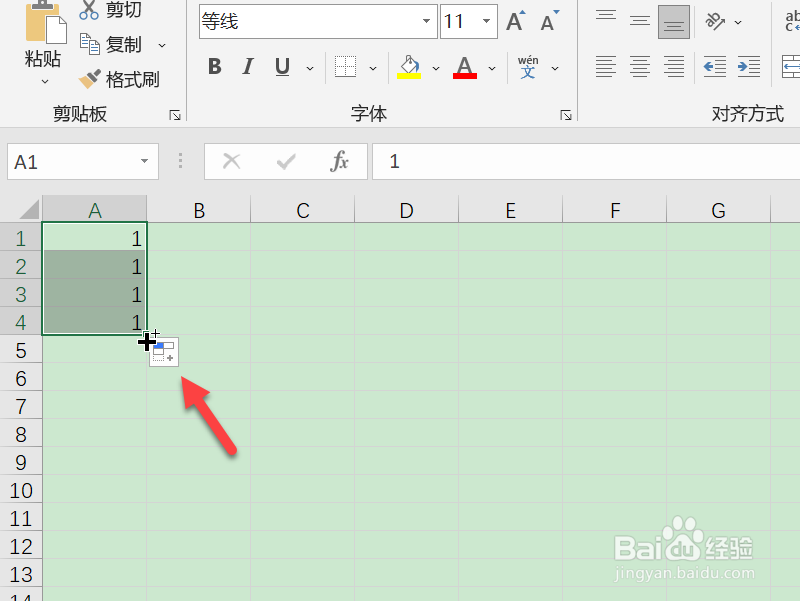
Task: Toggle bold formatting B
Action: [x=215, y=66]
